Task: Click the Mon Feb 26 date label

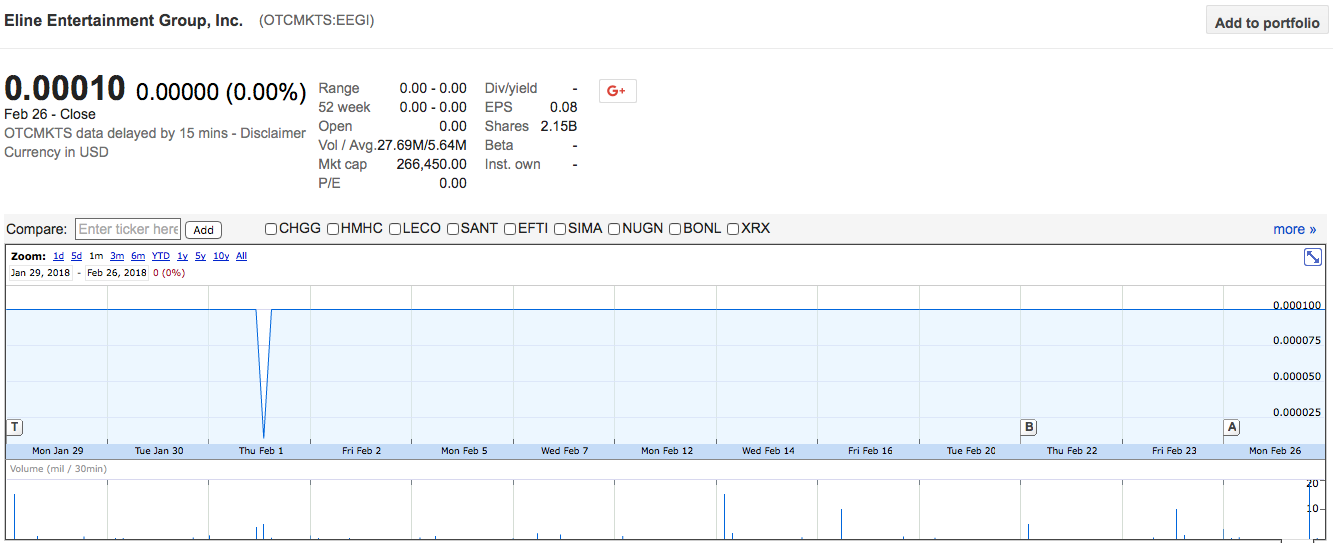Action: (1275, 451)
